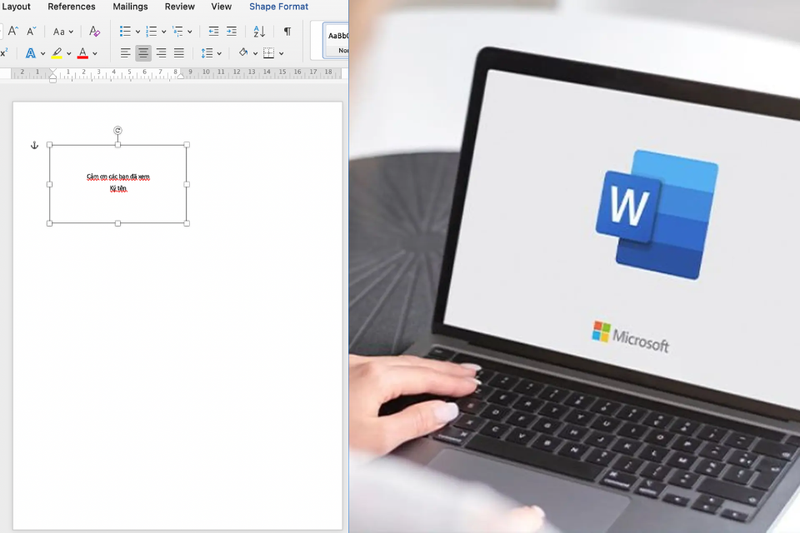Apply yellow text highlight color
Viewport: 800px width, 533px height.
click(57, 53)
